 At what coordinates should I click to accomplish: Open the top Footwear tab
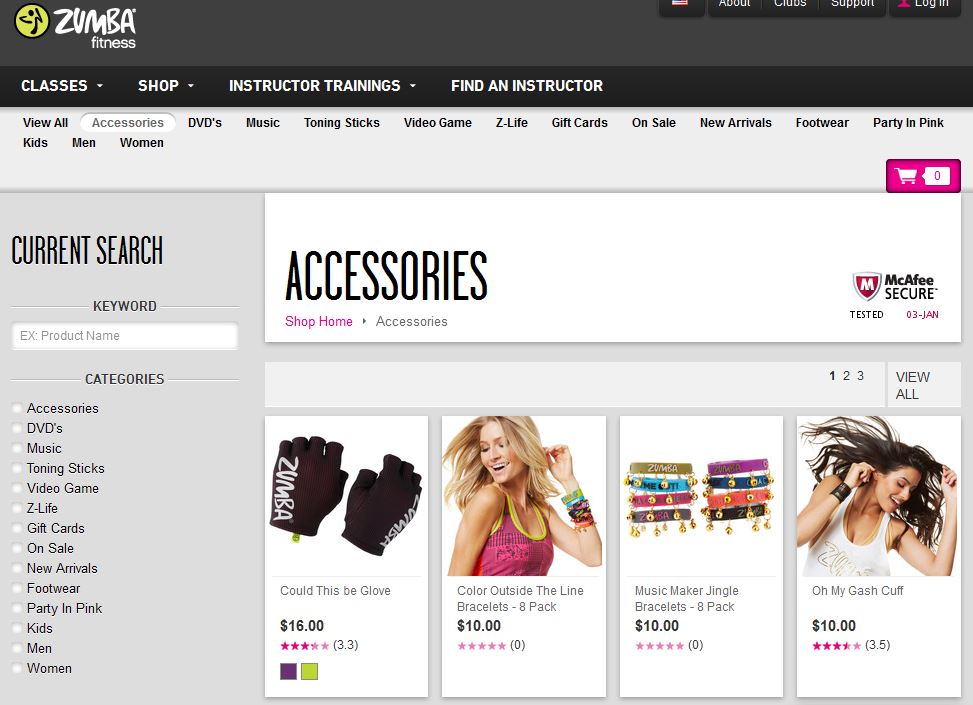tap(822, 123)
